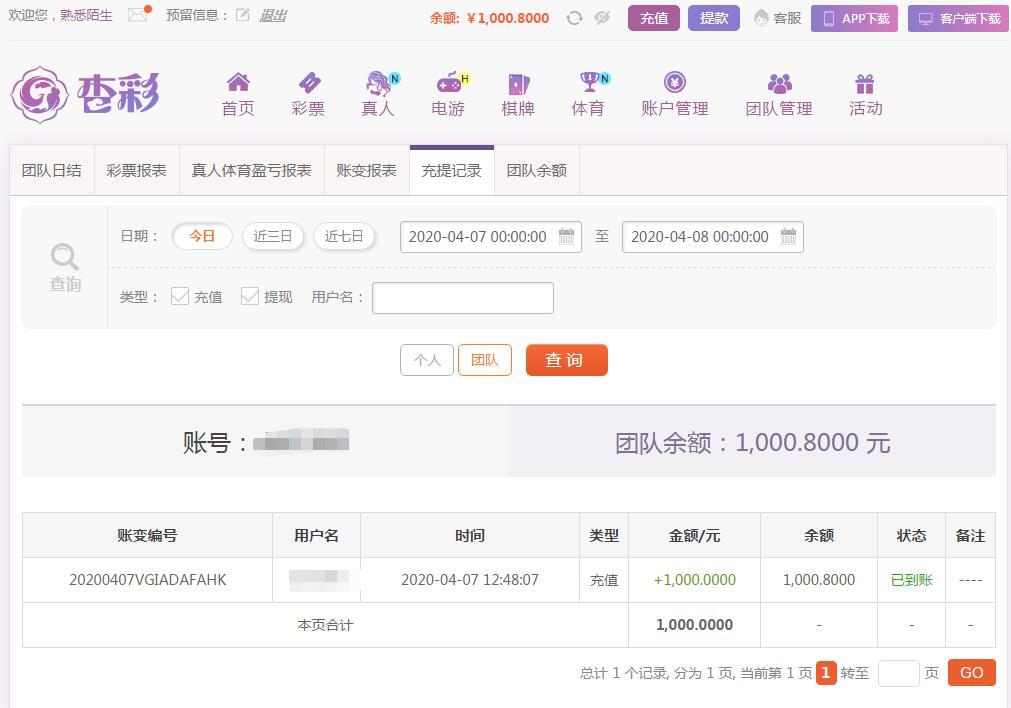This screenshot has height=708, width=1011.
Task: Open the 活动 promotions section
Action: click(x=865, y=95)
